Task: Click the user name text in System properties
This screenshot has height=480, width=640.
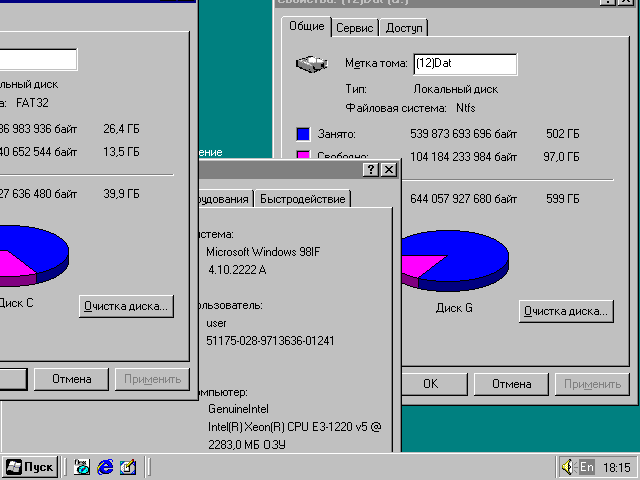Action: click(216, 323)
